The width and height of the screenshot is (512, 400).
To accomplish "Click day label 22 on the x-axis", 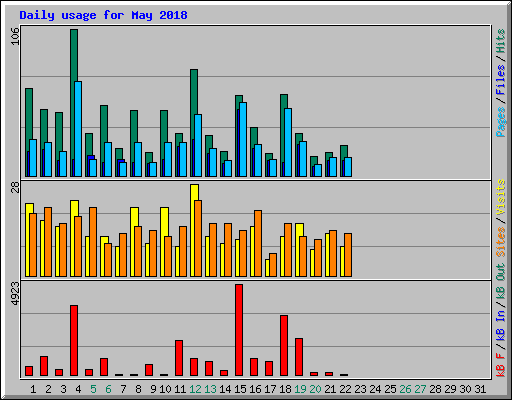I will click(x=345, y=389).
